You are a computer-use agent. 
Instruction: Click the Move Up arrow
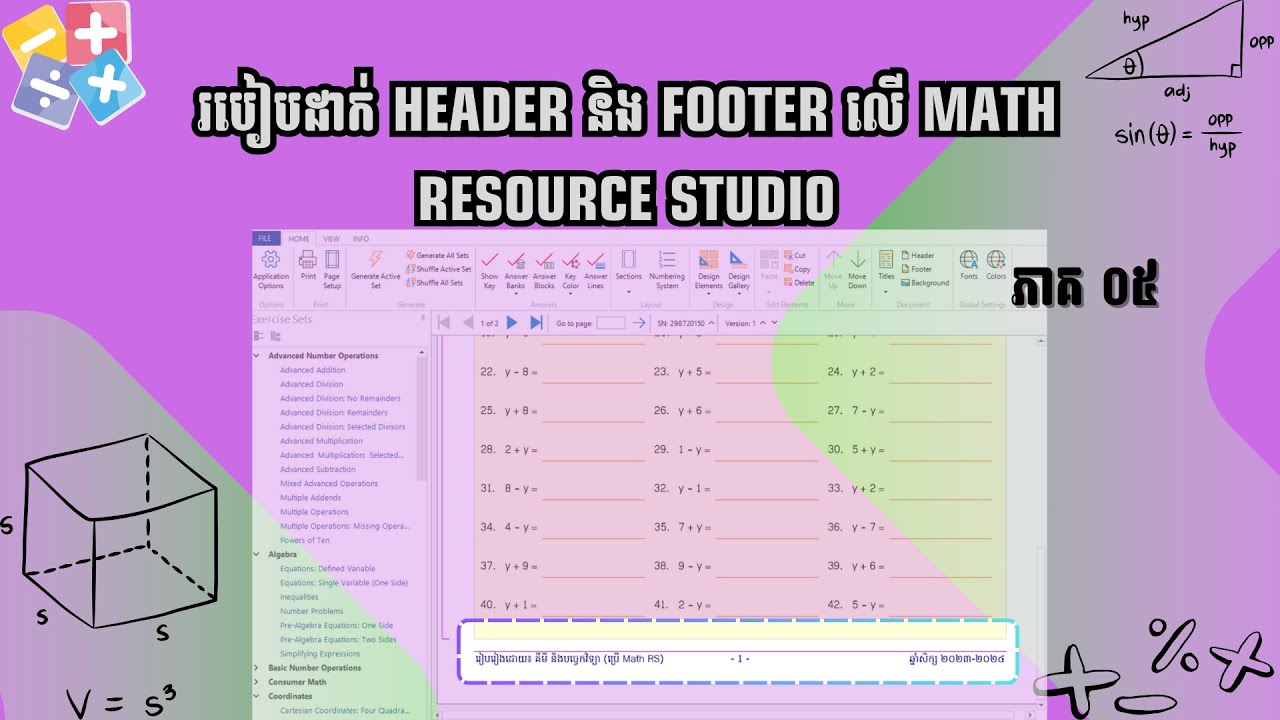[833, 260]
